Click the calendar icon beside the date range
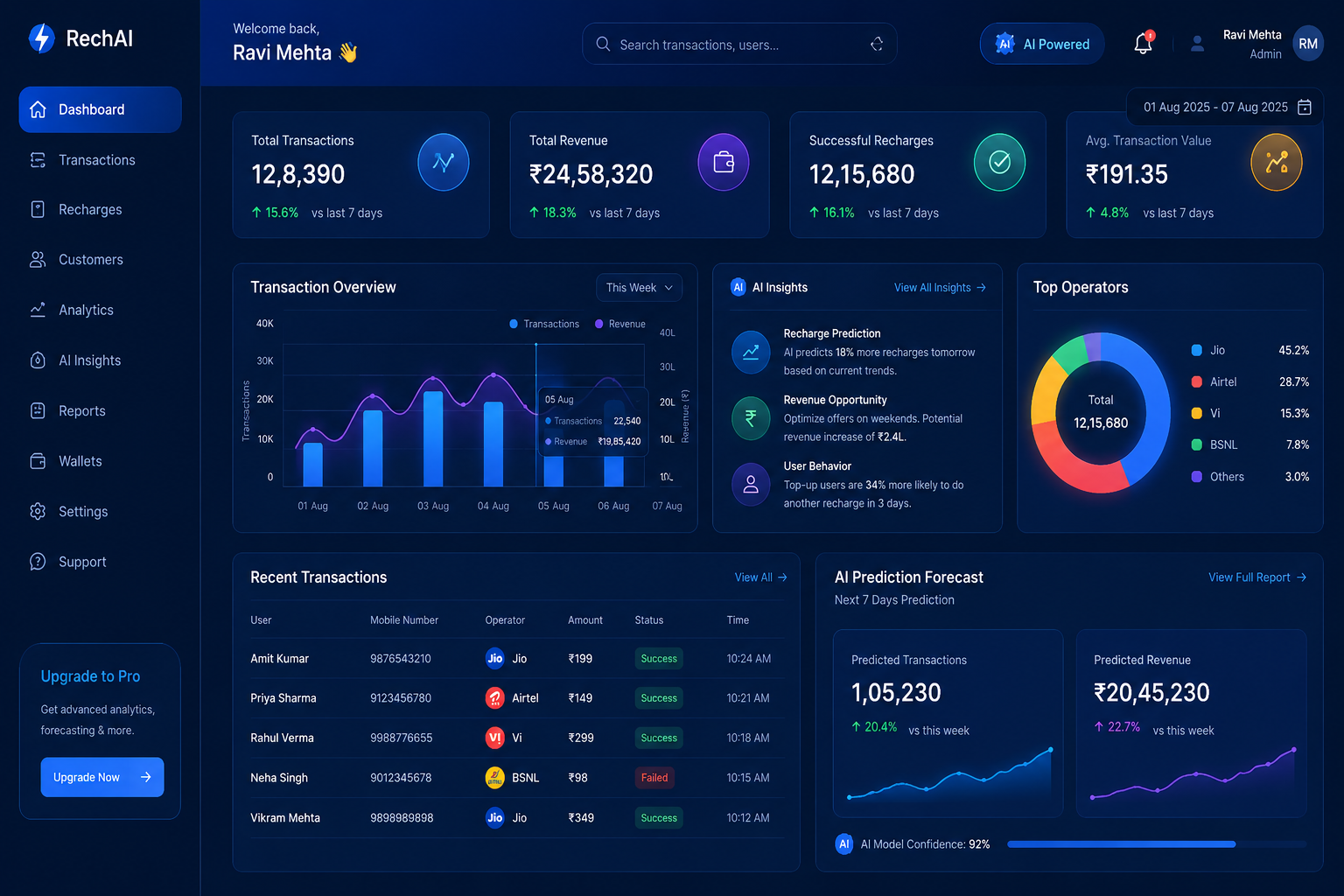 tap(1305, 107)
